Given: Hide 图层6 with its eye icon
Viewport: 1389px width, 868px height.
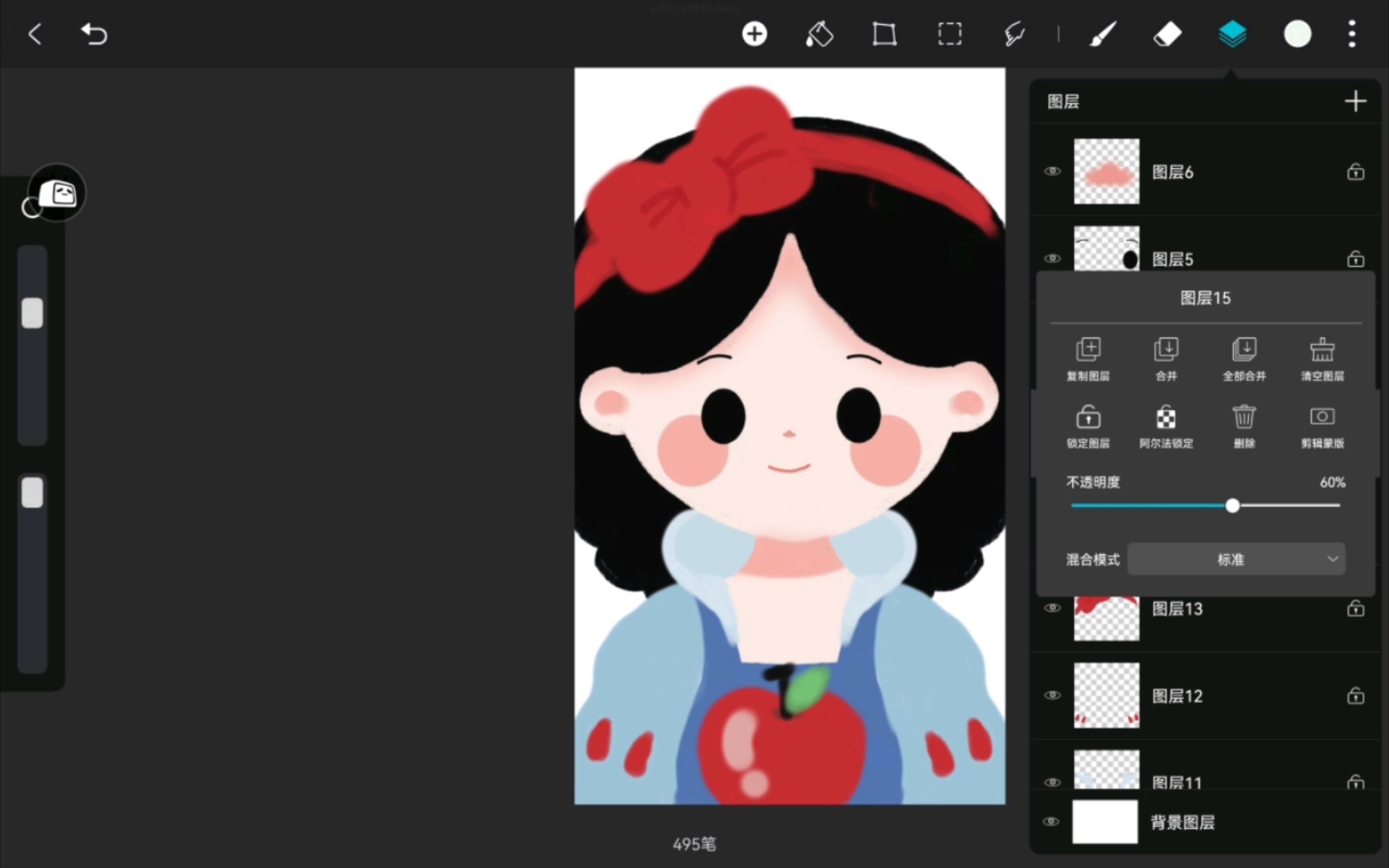Looking at the screenshot, I should click(1052, 171).
